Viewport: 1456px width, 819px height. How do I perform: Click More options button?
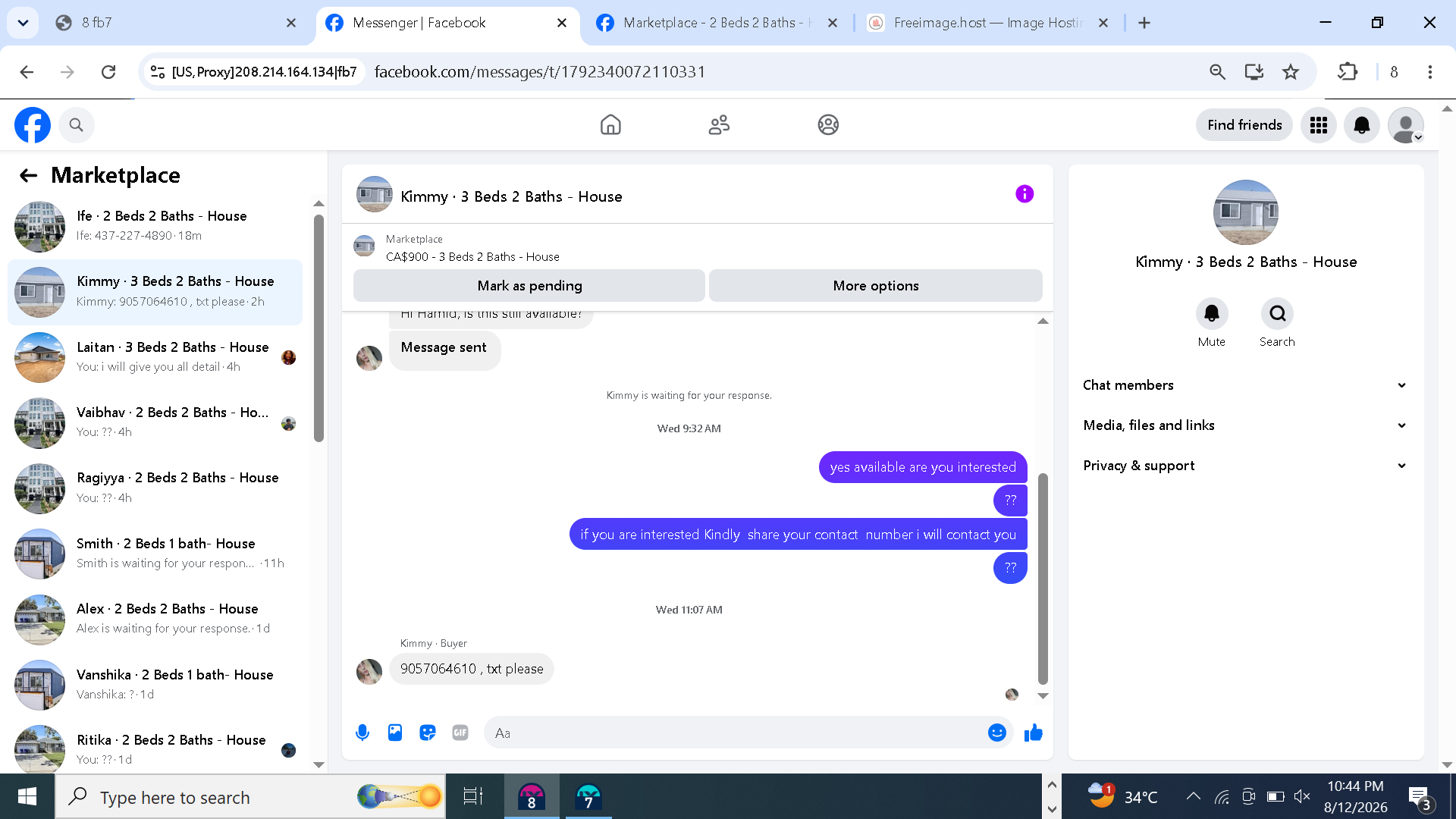[876, 286]
